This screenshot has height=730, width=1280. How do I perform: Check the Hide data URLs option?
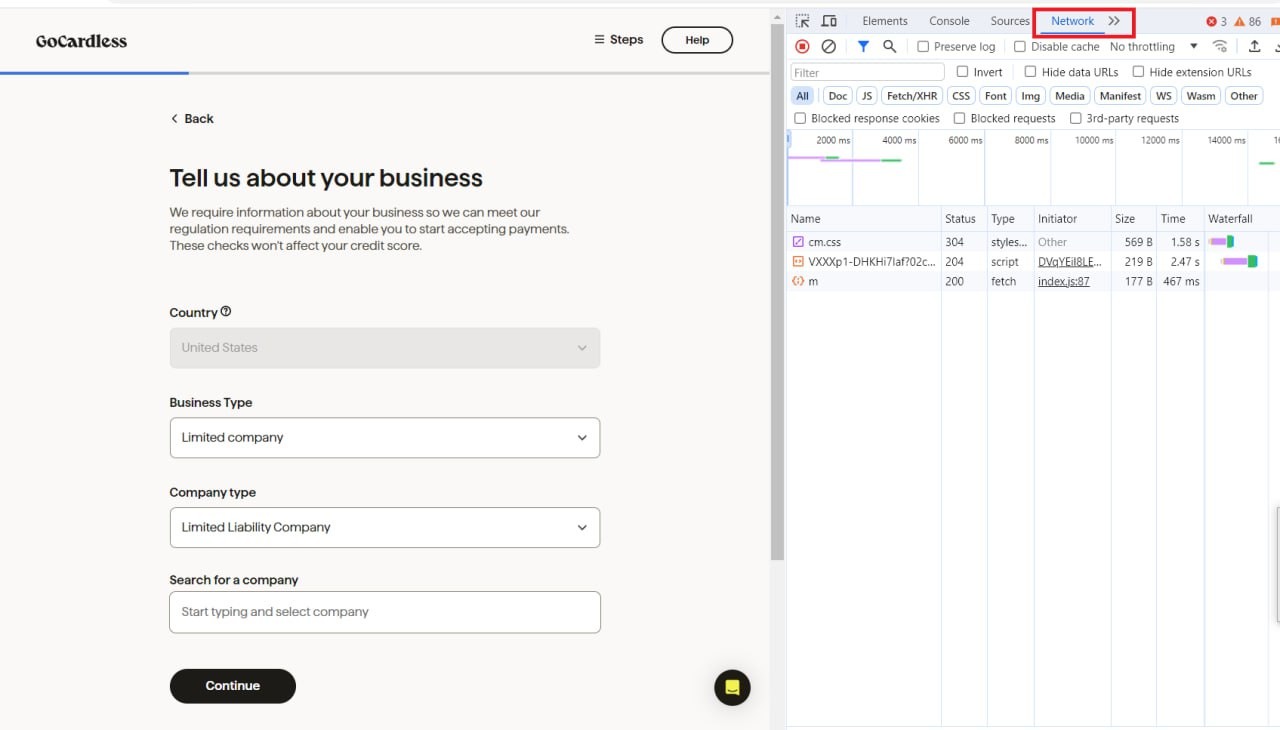1030,72
